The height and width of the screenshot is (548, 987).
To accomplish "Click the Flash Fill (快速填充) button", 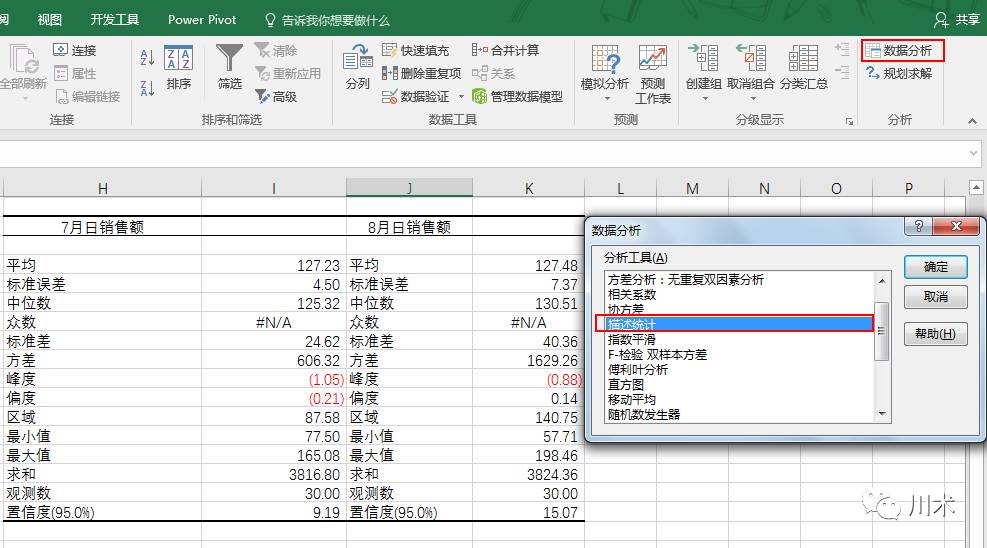I will [416, 50].
